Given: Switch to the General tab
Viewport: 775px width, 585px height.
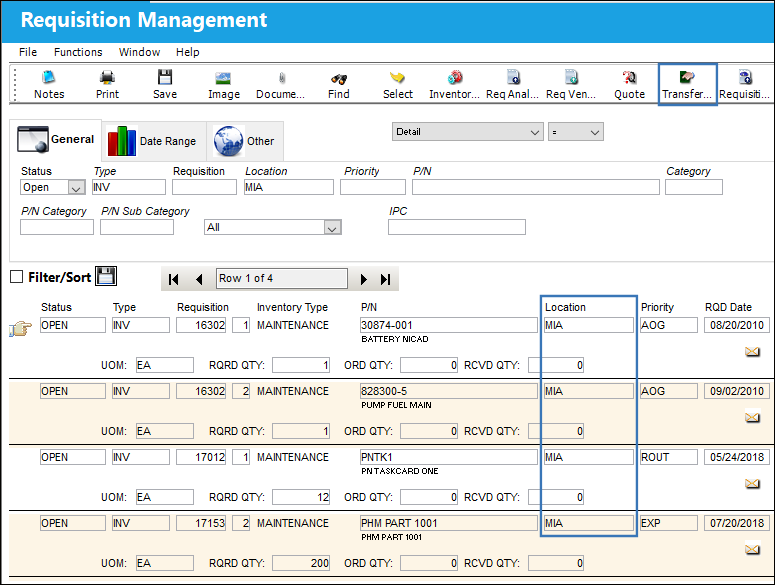Looking at the screenshot, I should tap(55, 139).
